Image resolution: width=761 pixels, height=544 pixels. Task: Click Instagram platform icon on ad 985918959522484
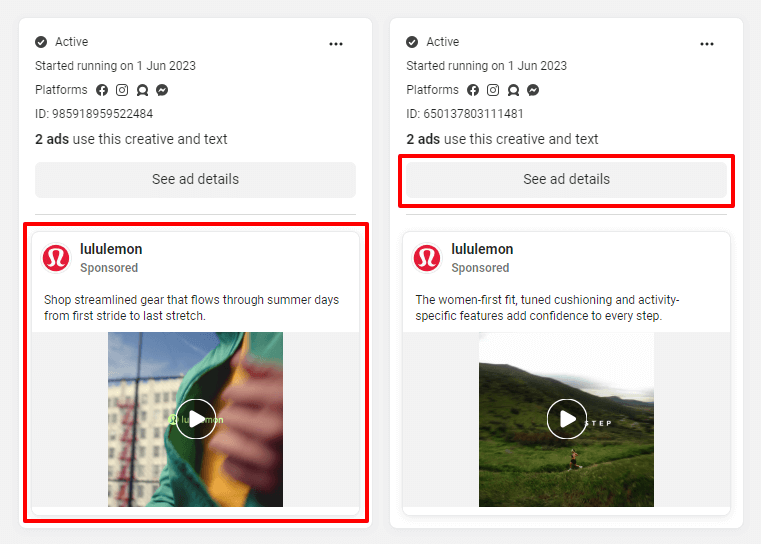[x=122, y=90]
